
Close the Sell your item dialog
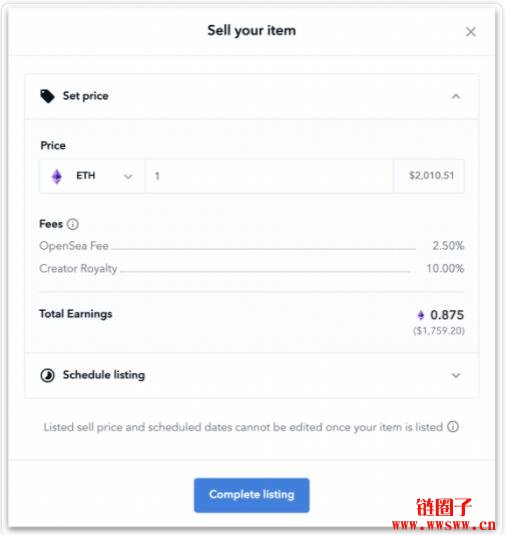point(471,32)
